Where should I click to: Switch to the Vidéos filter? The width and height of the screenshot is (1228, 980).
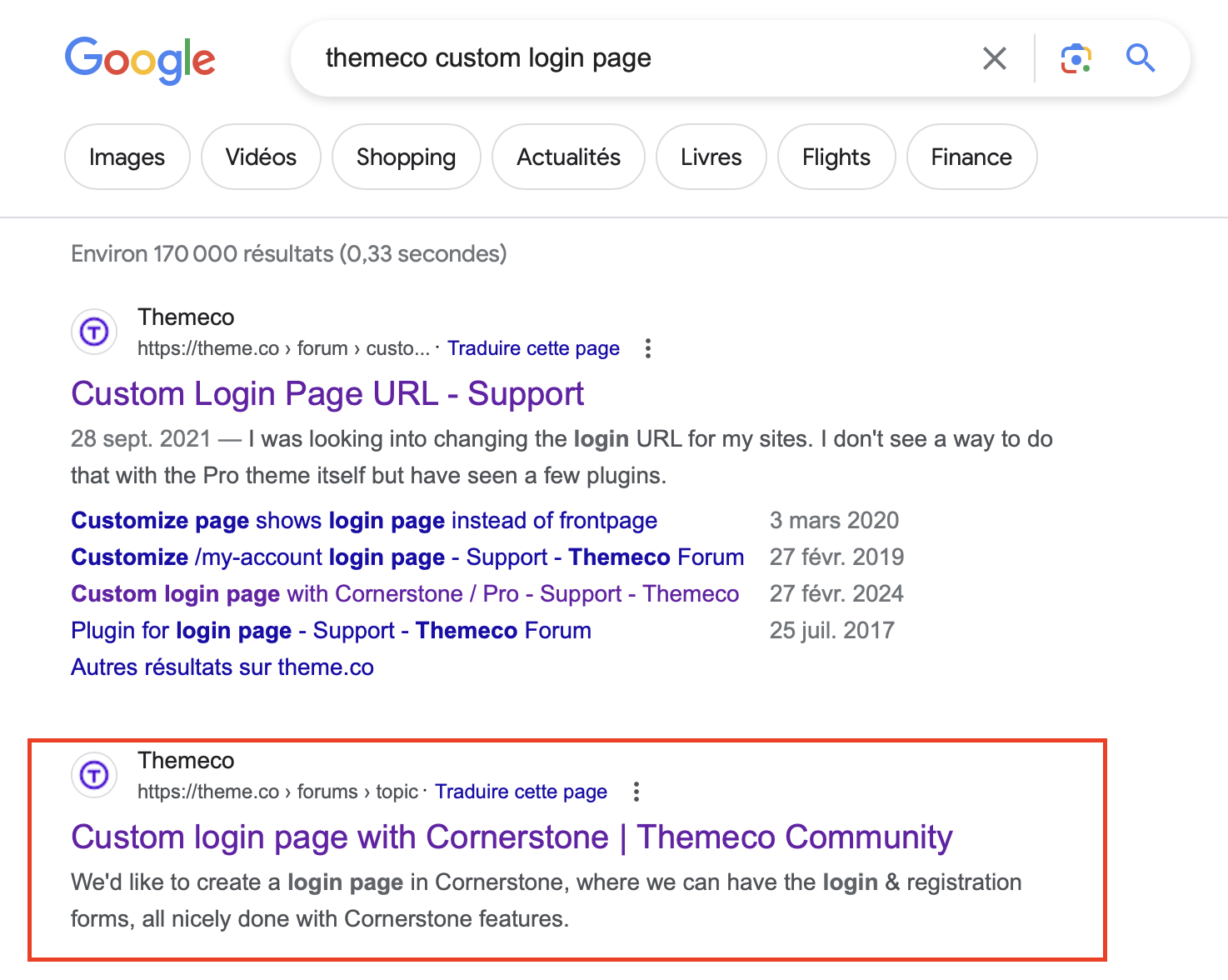[261, 157]
